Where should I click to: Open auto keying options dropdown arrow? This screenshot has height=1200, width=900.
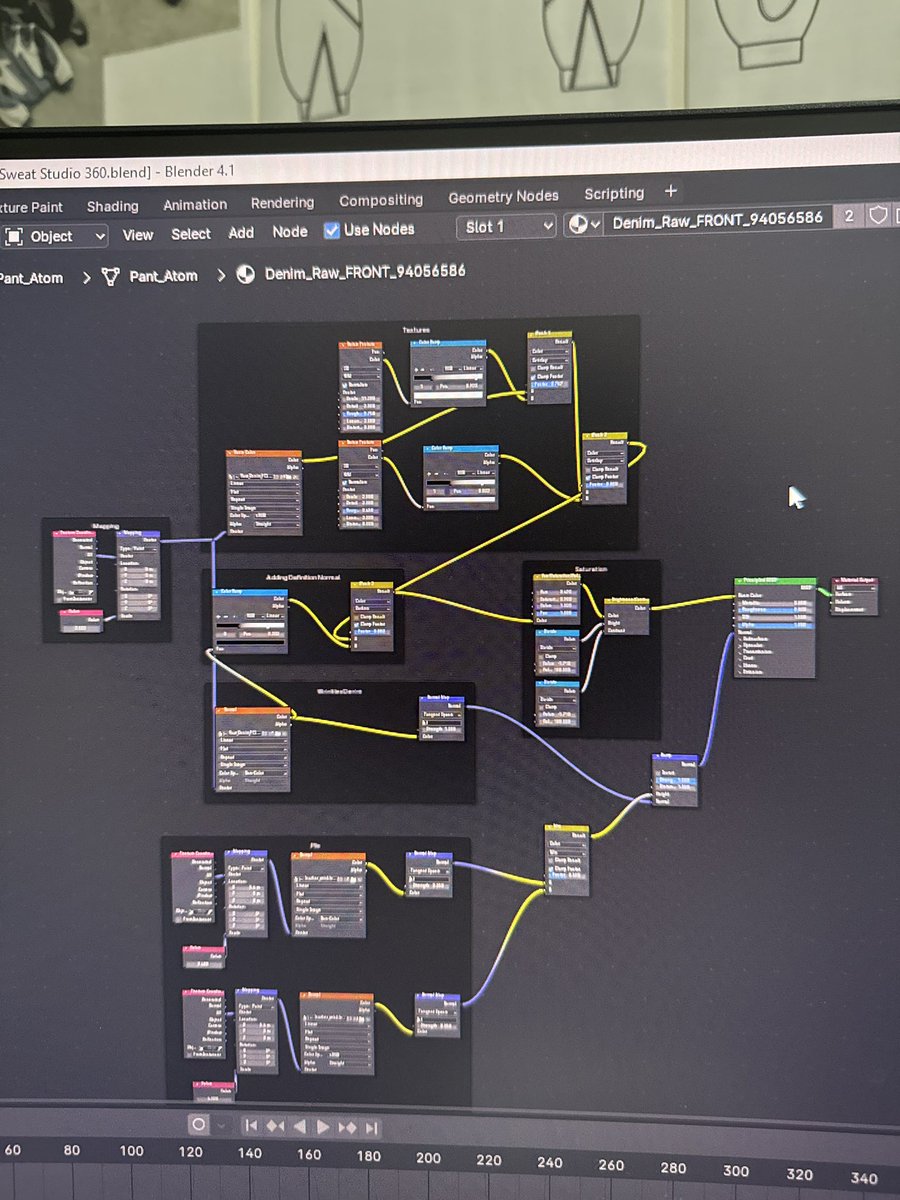221,1126
